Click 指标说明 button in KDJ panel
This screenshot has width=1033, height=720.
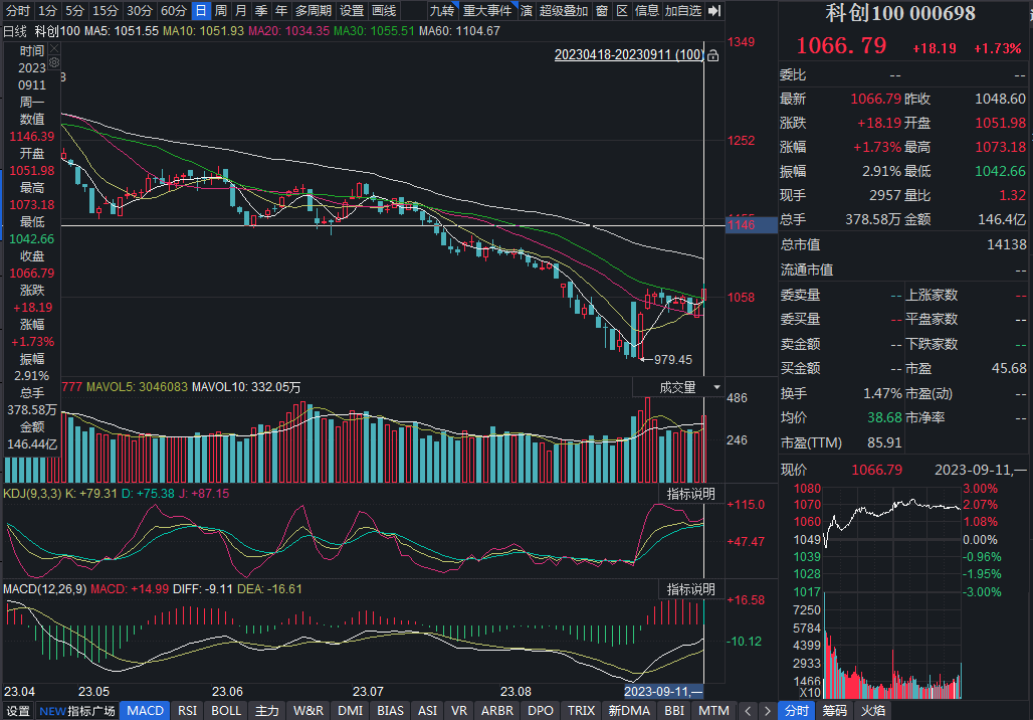point(691,494)
